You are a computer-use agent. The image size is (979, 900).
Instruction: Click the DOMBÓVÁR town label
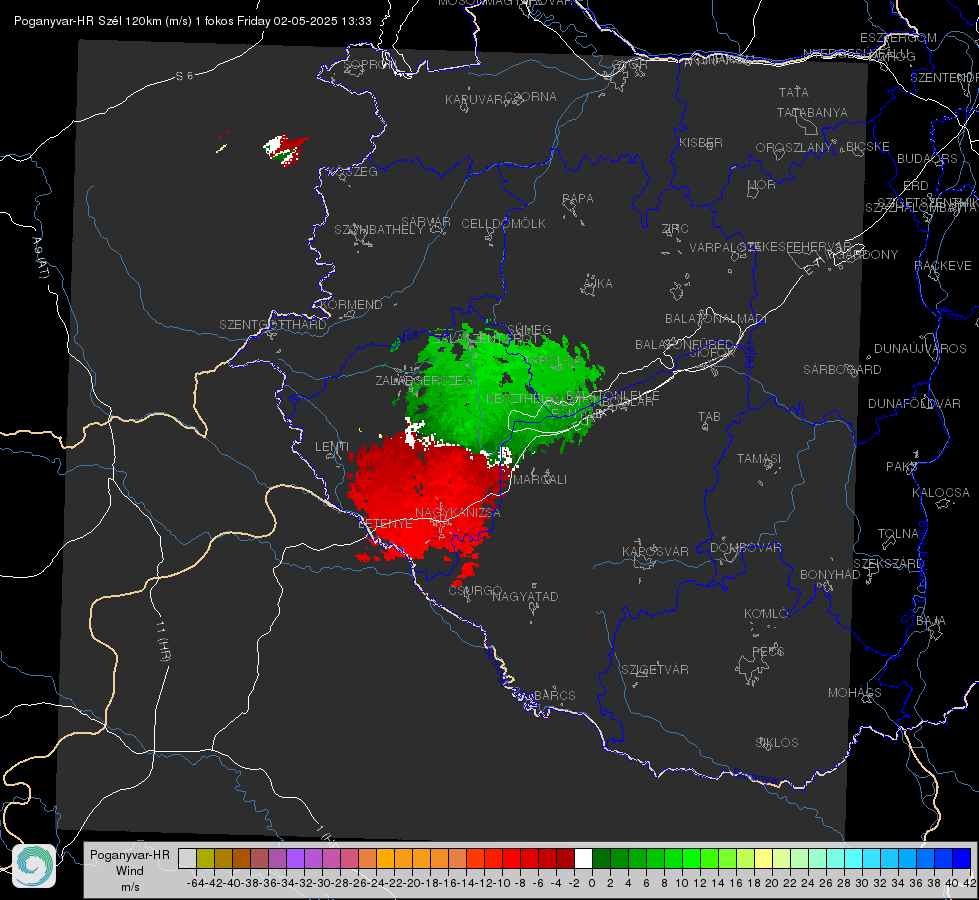pos(745,548)
